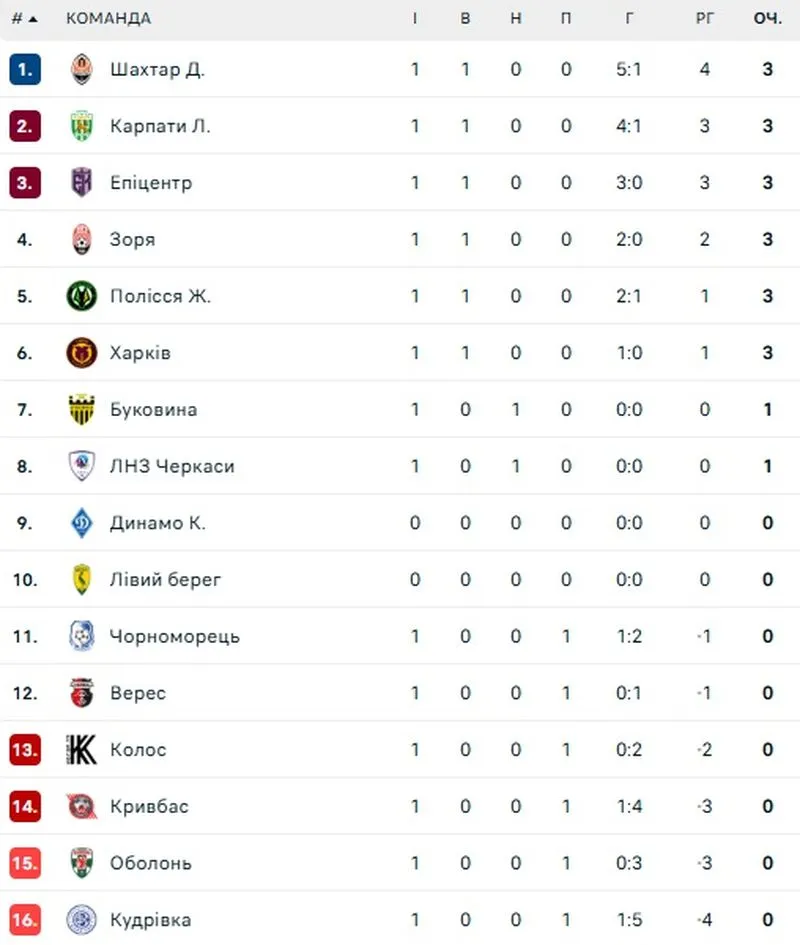
Task: Select the Г goals column header
Action: coord(629,18)
